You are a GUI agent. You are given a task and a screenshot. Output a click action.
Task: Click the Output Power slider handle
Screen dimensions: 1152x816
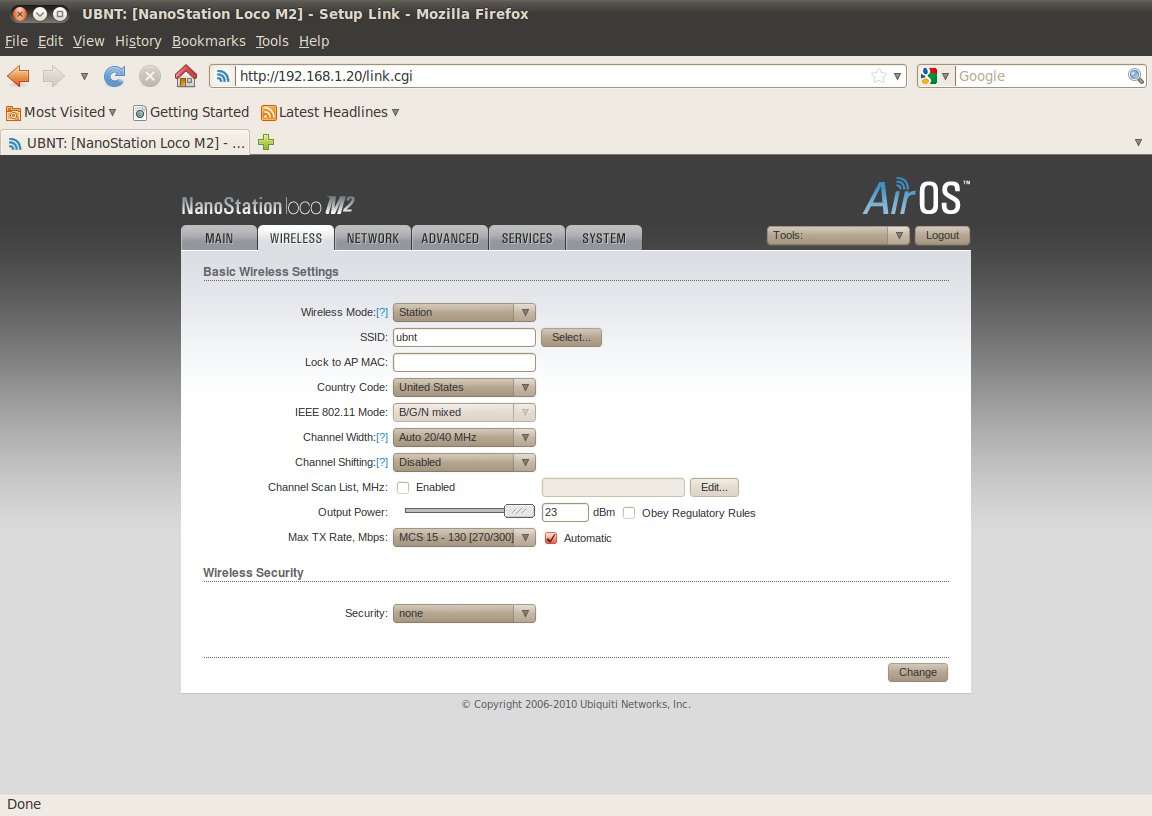(519, 511)
